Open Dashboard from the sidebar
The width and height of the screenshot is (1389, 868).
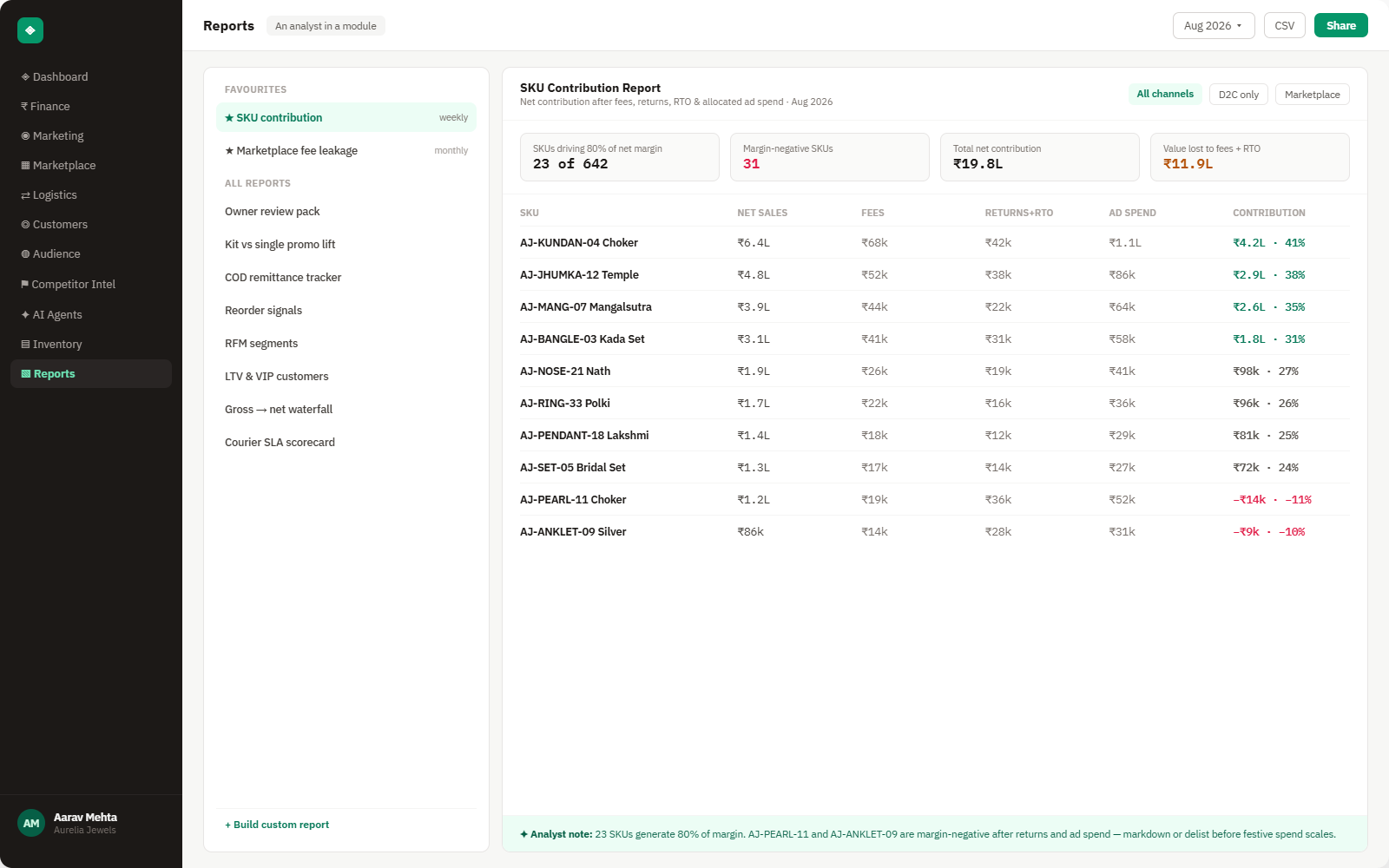(91, 76)
